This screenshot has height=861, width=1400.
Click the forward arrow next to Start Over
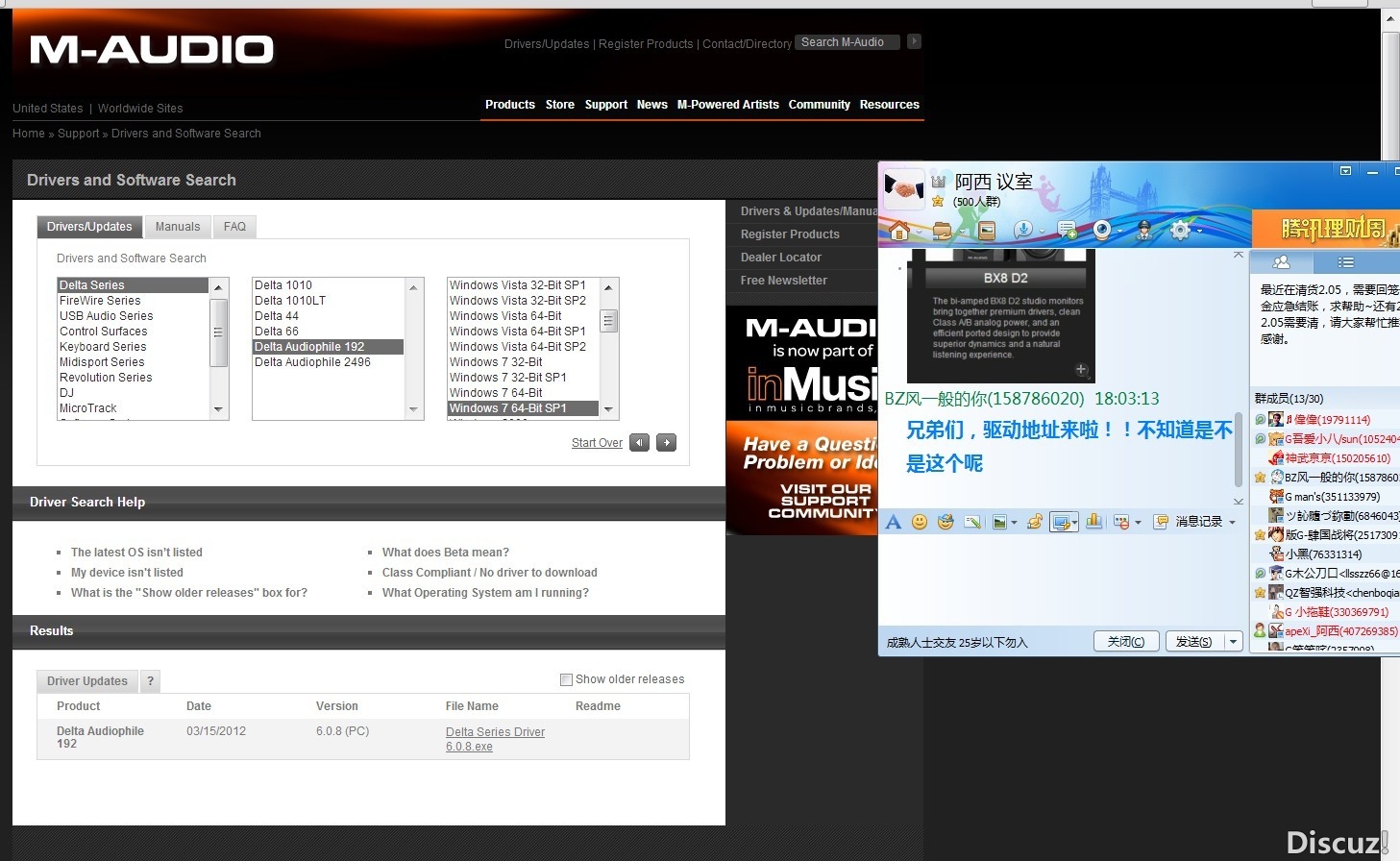[x=667, y=443]
